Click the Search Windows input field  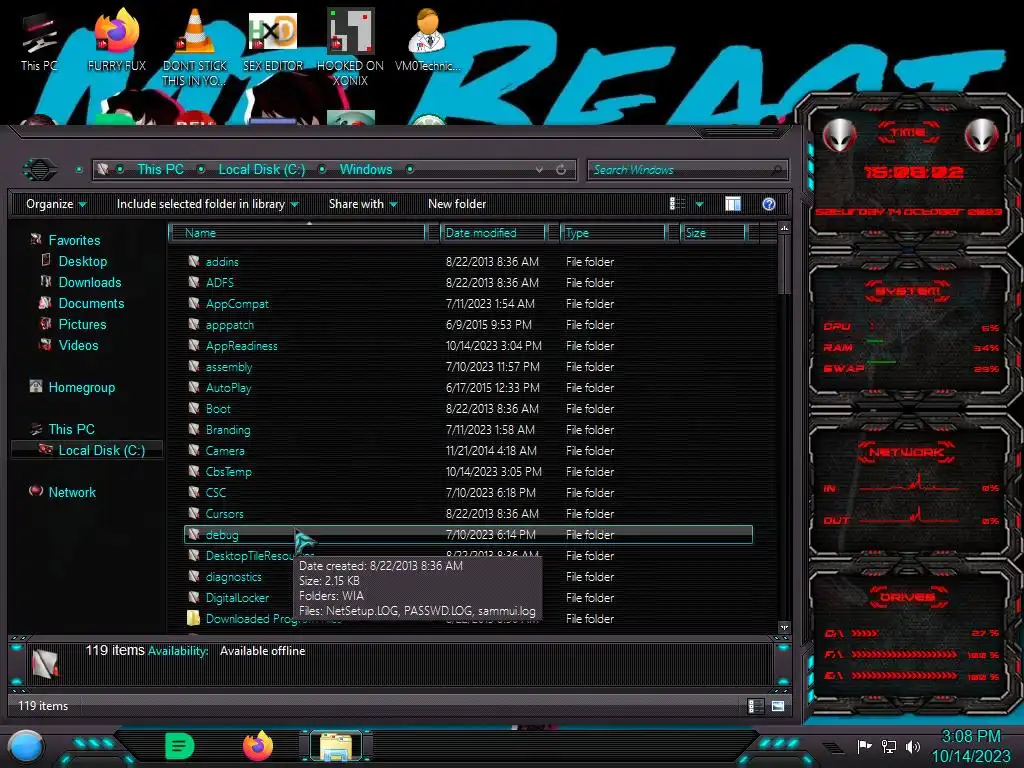point(687,170)
